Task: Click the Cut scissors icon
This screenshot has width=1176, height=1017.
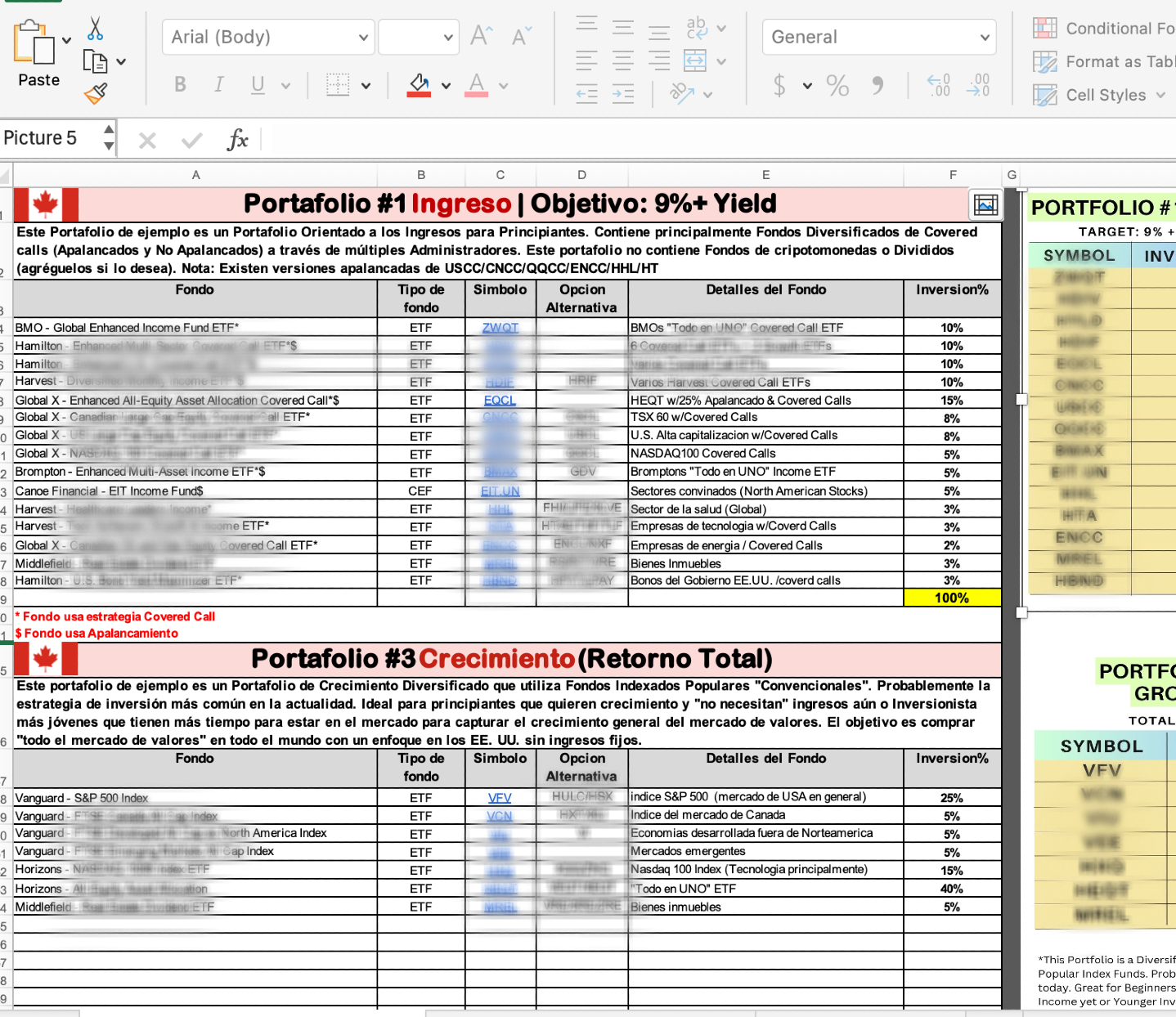Action: click(x=96, y=29)
